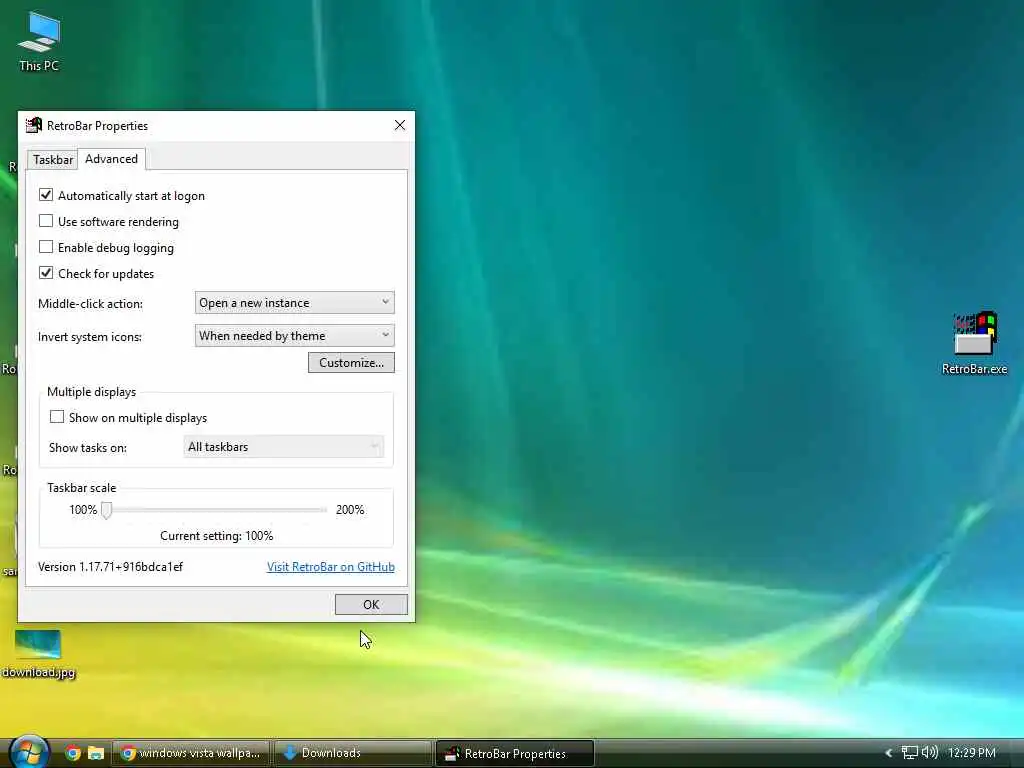Enable Show on multiple displays
Image resolution: width=1024 pixels, height=768 pixels.
coord(57,417)
